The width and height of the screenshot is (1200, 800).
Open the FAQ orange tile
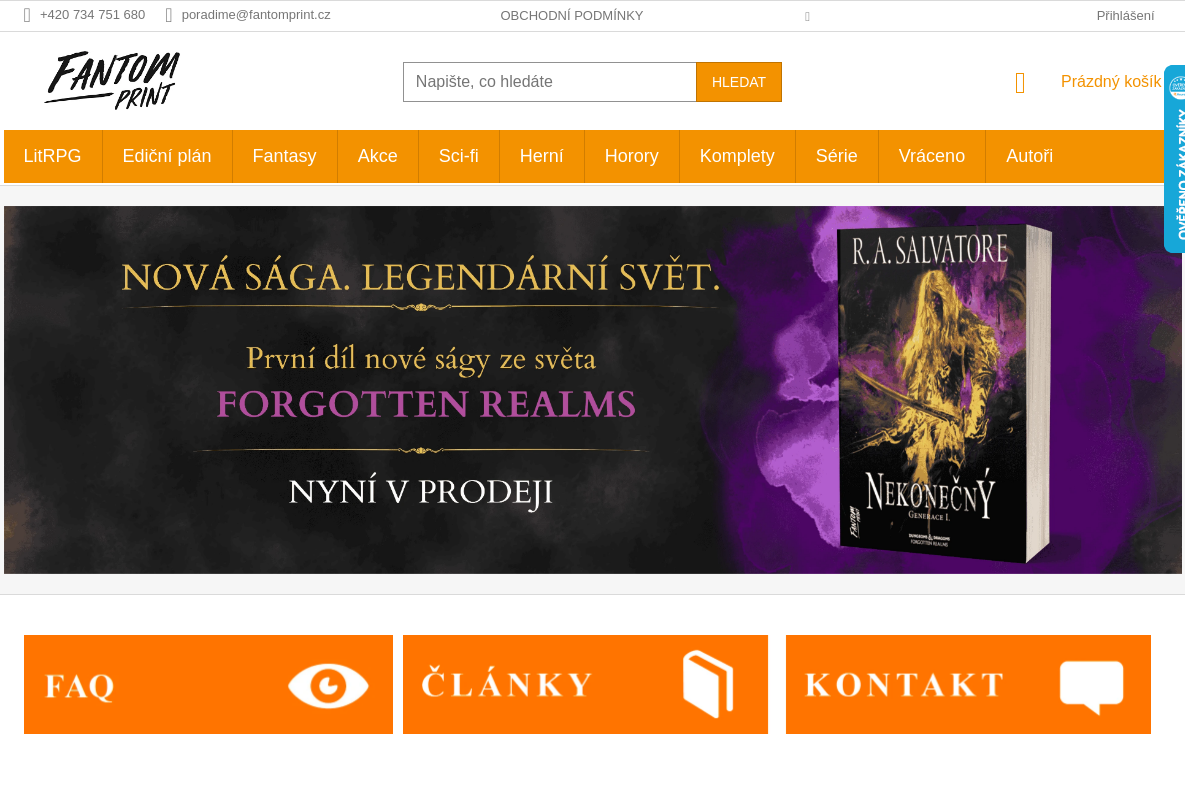208,684
